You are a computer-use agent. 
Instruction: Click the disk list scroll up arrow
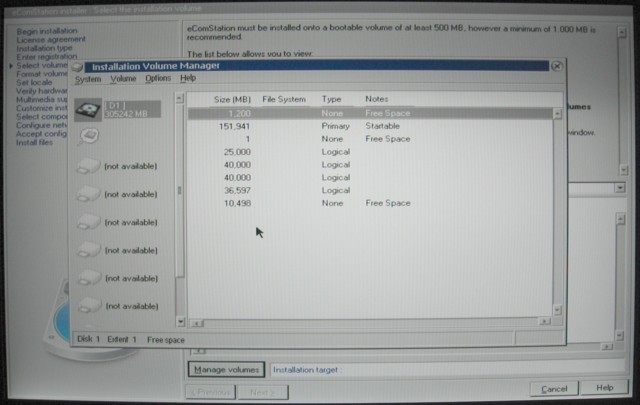click(179, 98)
